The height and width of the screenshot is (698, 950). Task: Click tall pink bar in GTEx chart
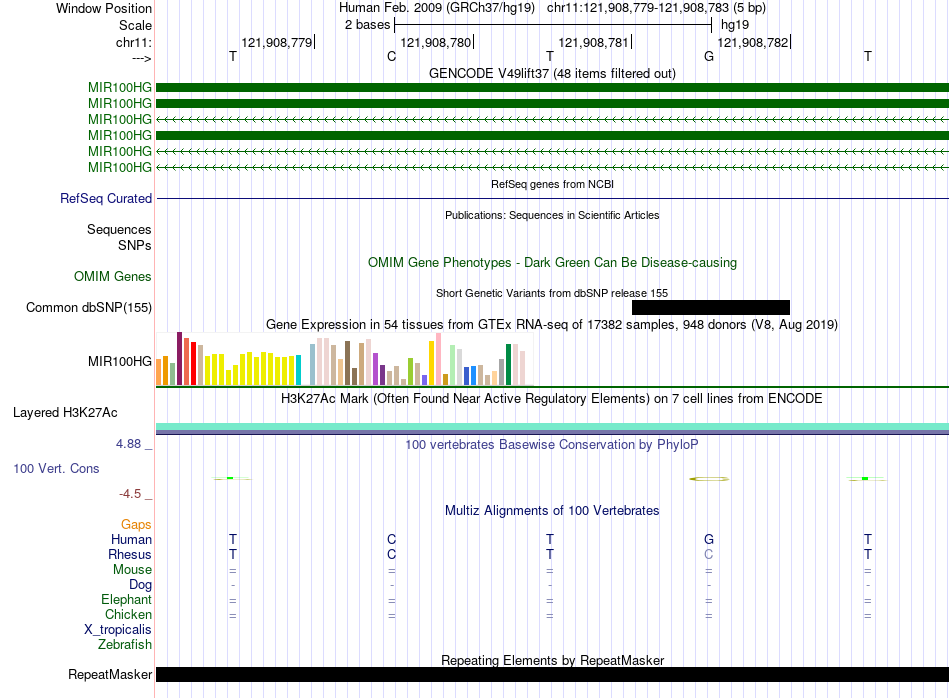point(439,359)
